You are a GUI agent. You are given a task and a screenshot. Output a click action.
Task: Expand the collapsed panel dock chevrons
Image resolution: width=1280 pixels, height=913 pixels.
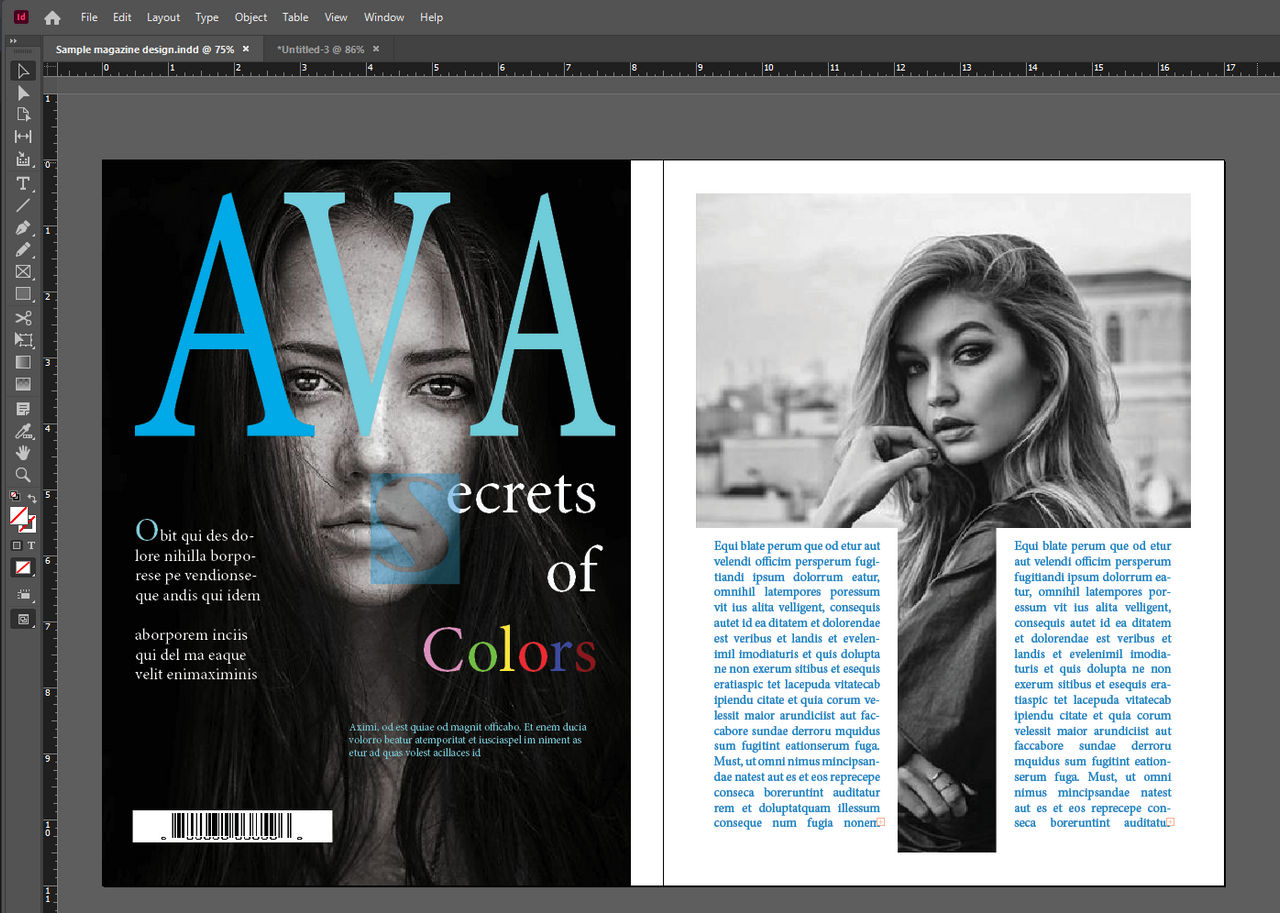point(12,41)
